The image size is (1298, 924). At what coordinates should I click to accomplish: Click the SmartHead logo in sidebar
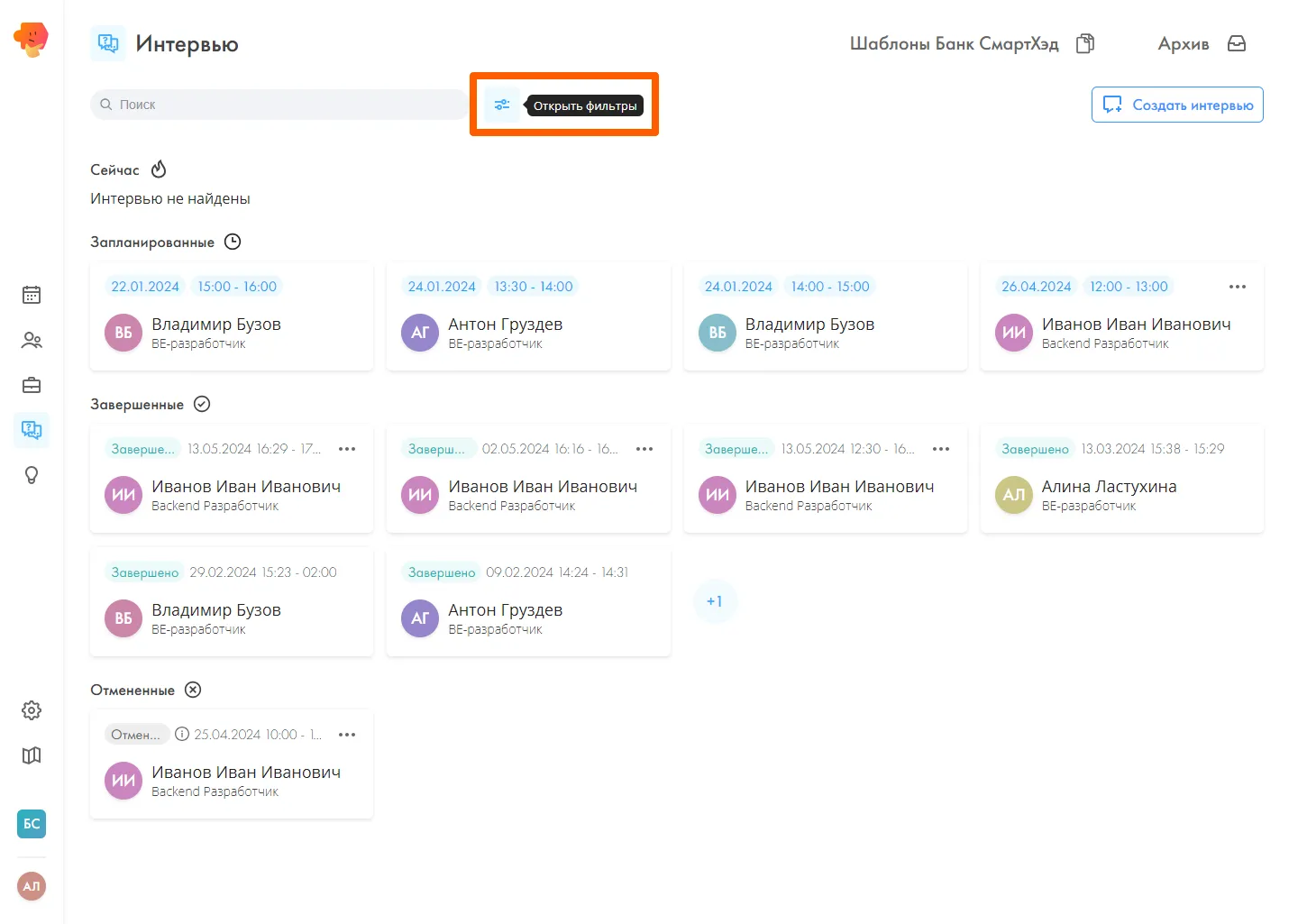[32, 40]
